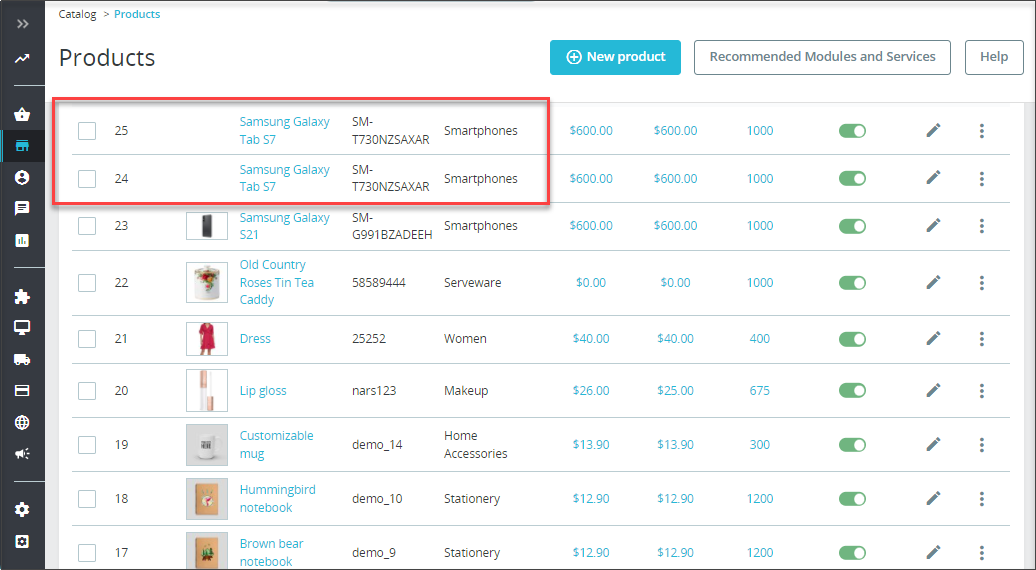Open three-dot menu for Customizable mug
Screen dimensions: 1036x570
[x=982, y=445]
